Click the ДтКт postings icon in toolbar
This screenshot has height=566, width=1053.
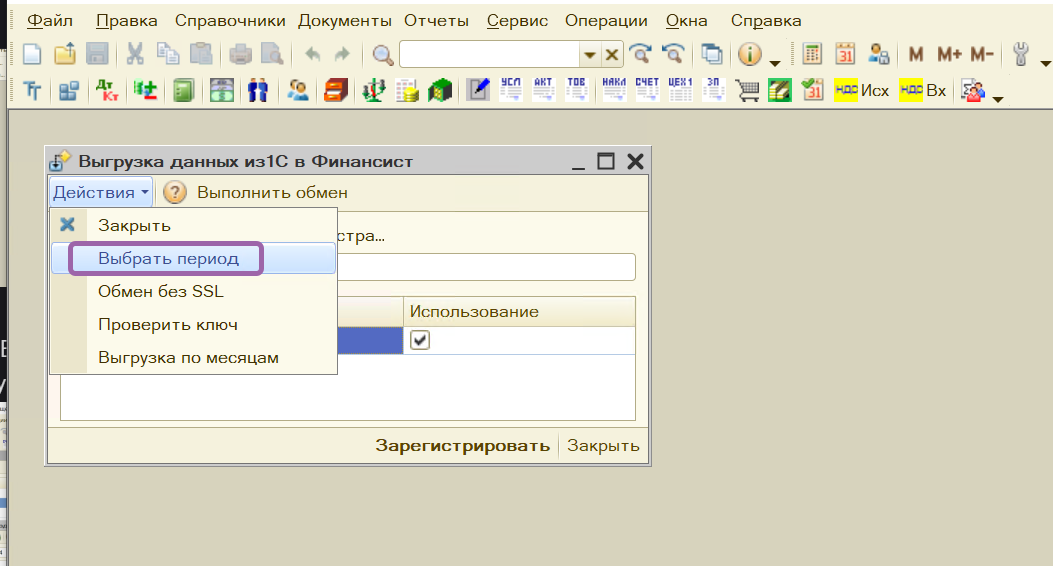coord(106,91)
